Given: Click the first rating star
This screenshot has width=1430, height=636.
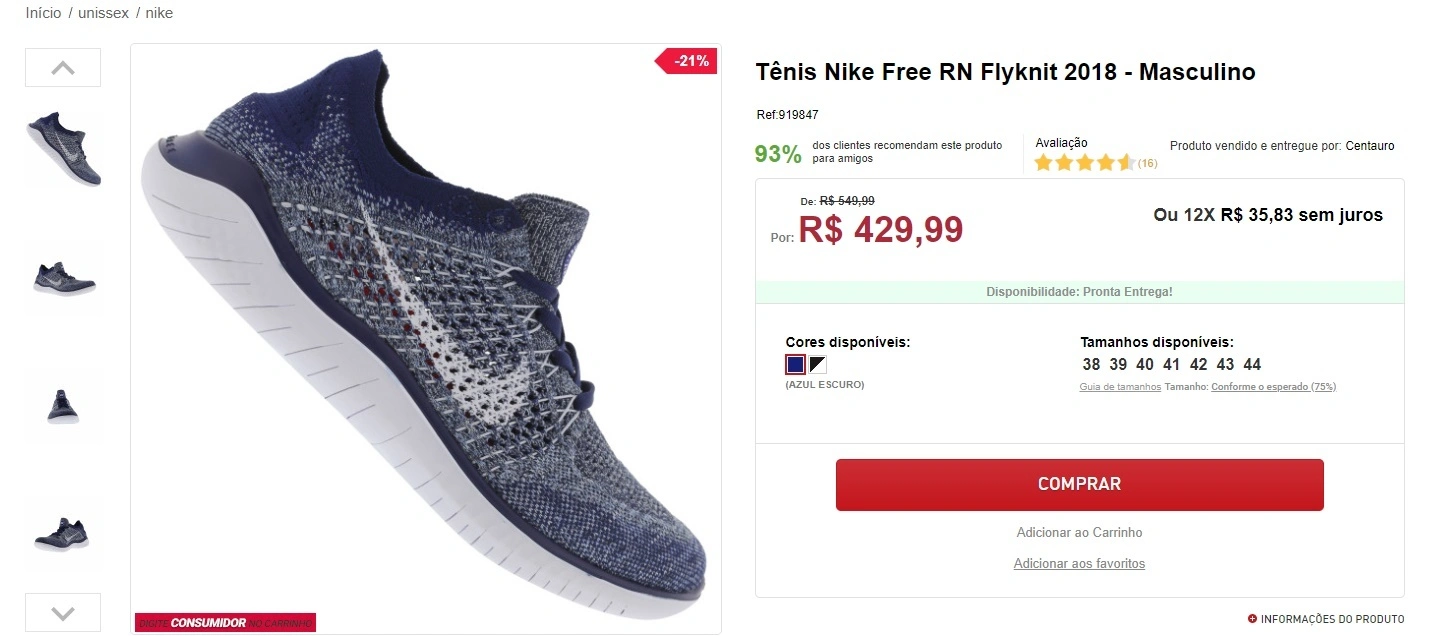Looking at the screenshot, I should pyautogui.click(x=1044, y=161).
